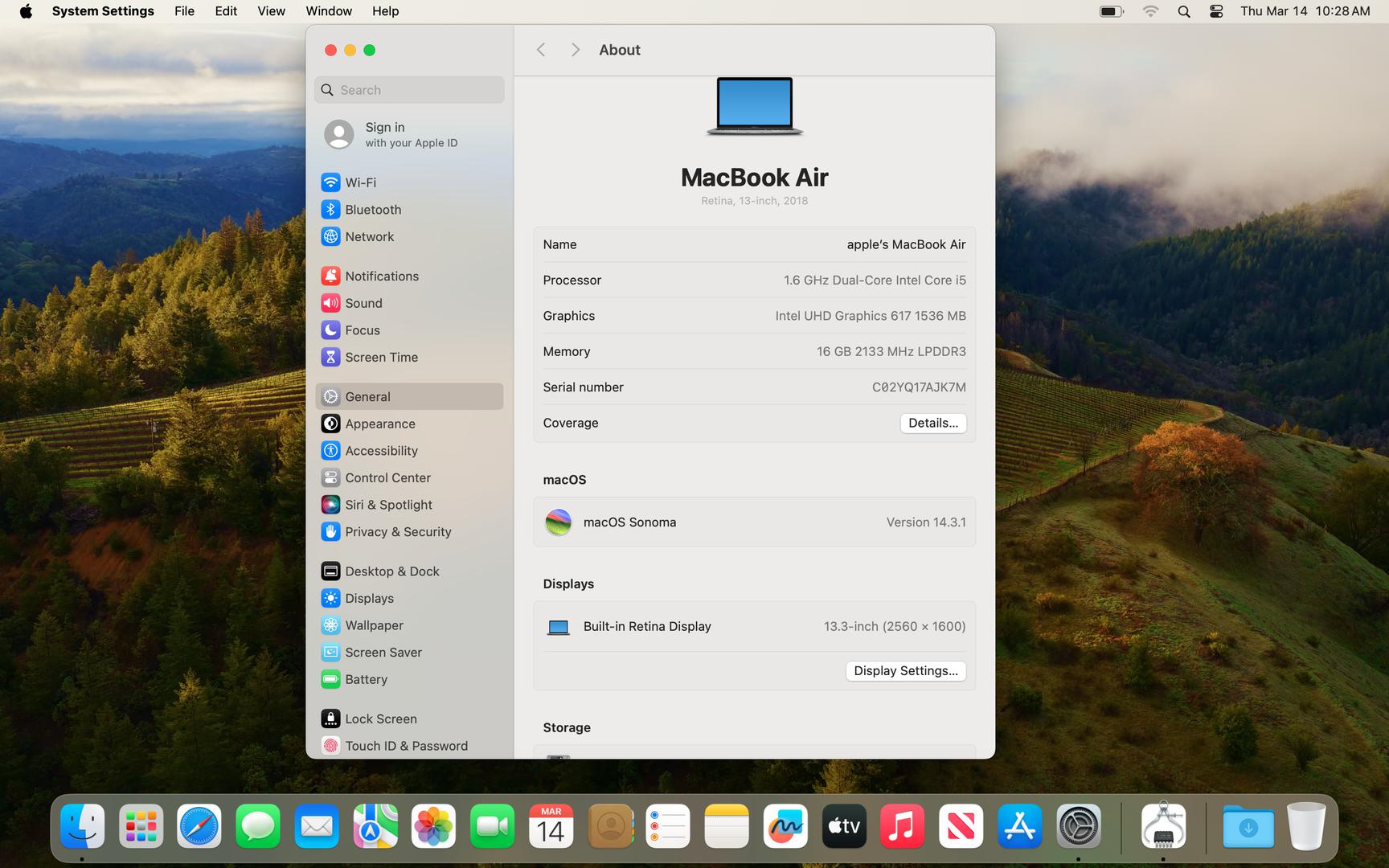Open Music from the Dock

tap(902, 826)
